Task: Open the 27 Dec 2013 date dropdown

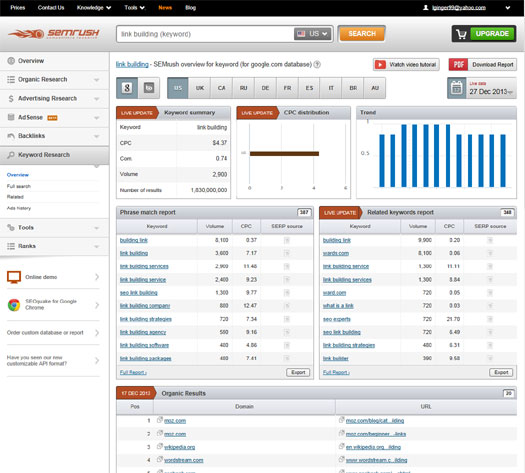Action: click(491, 91)
